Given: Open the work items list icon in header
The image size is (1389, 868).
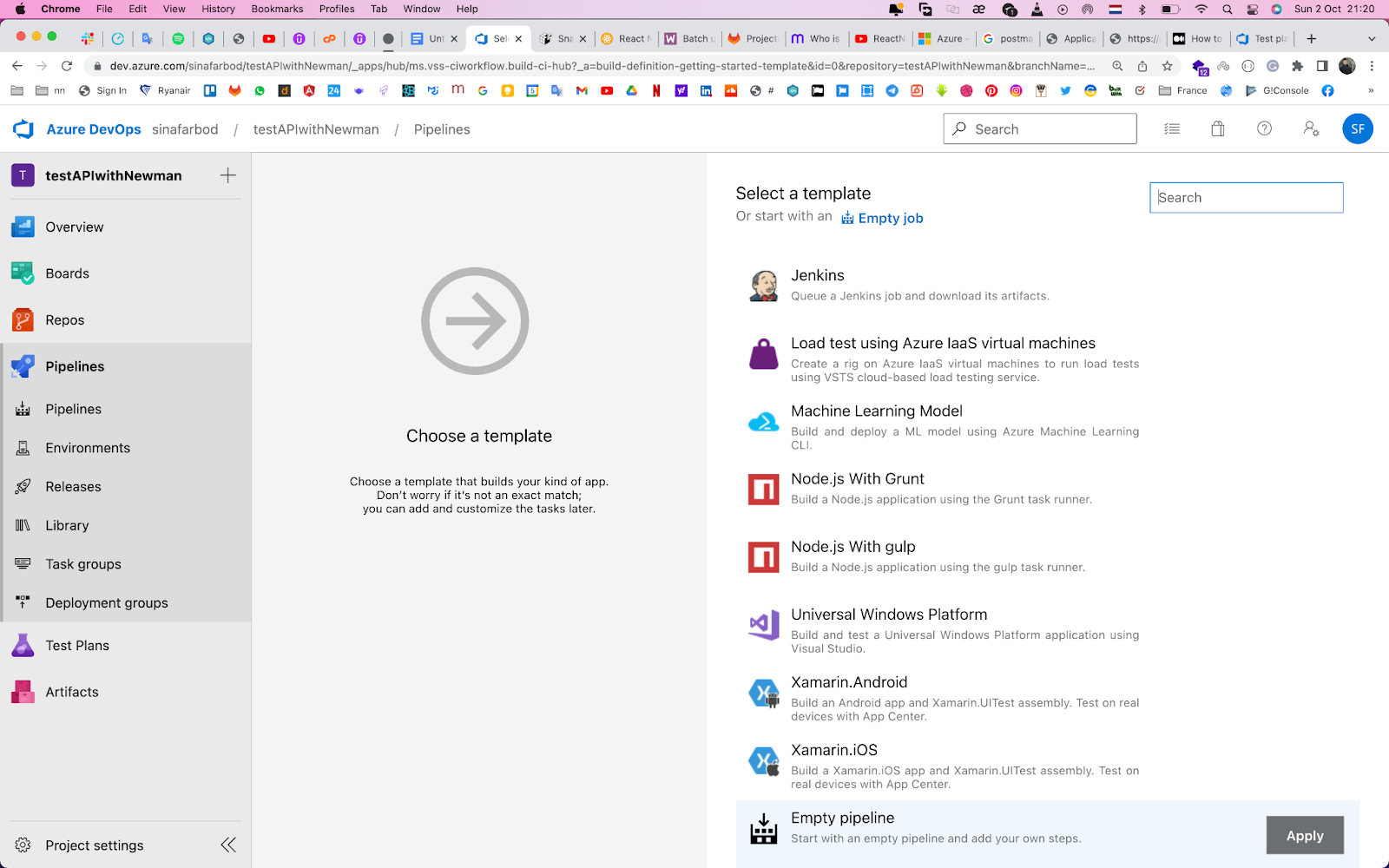Looking at the screenshot, I should coord(1172,129).
